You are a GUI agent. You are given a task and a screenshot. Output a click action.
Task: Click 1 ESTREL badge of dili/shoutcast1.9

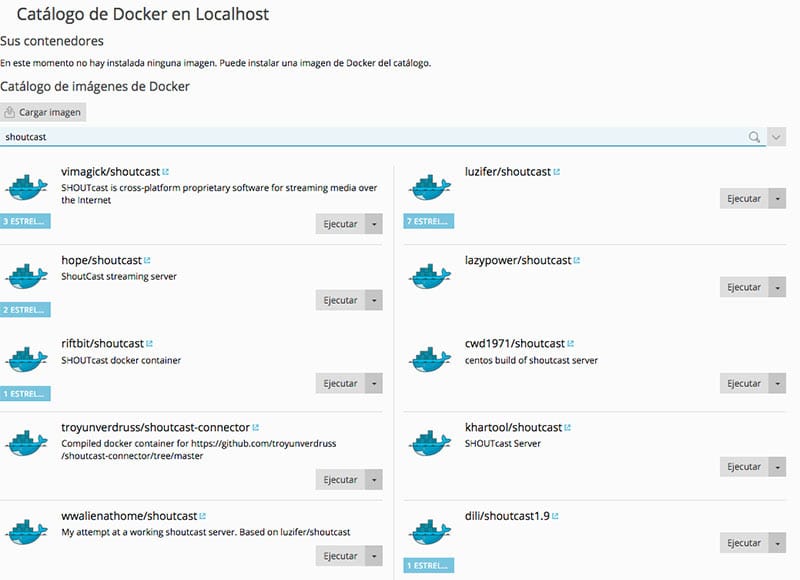click(x=429, y=565)
